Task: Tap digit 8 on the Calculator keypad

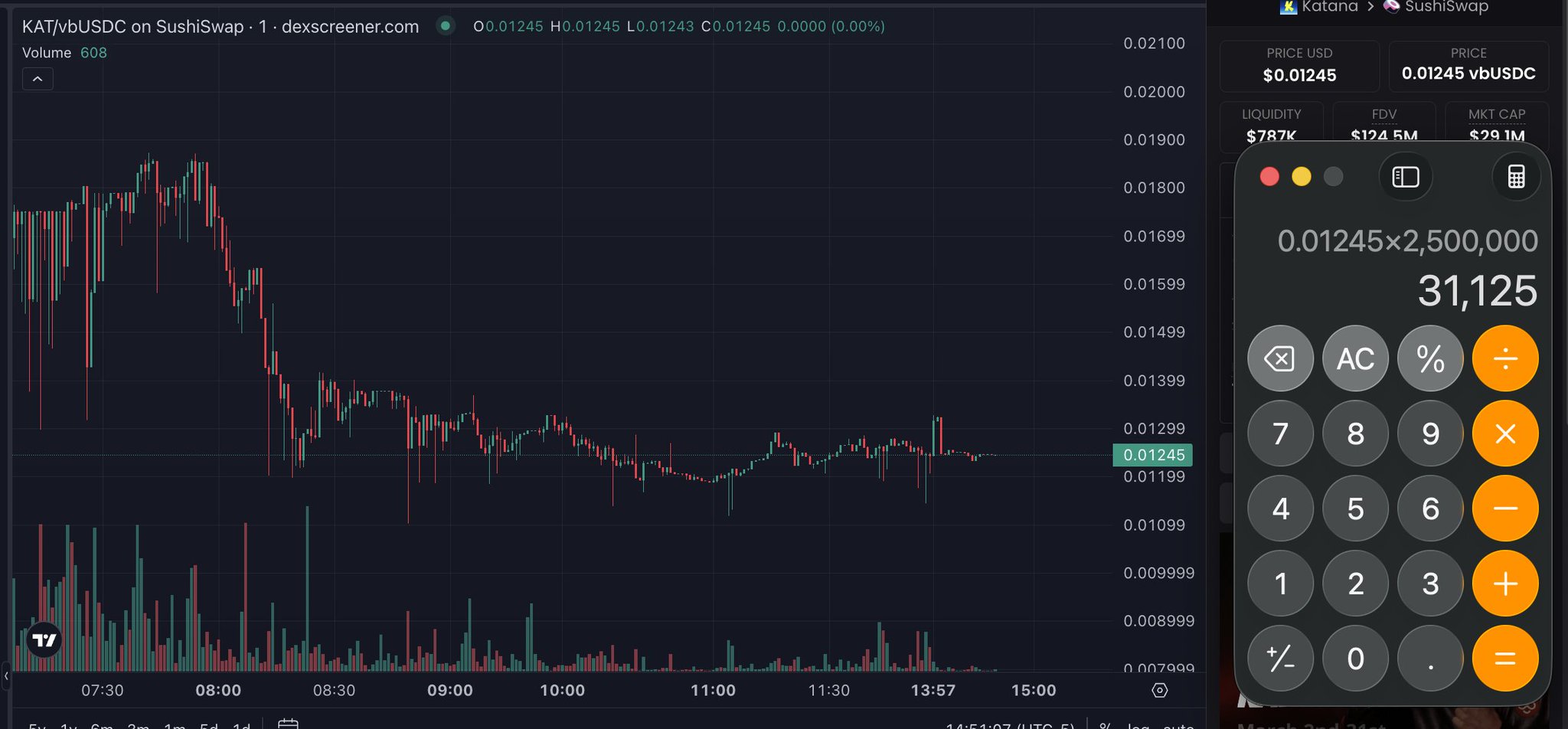Action: [x=1355, y=433]
